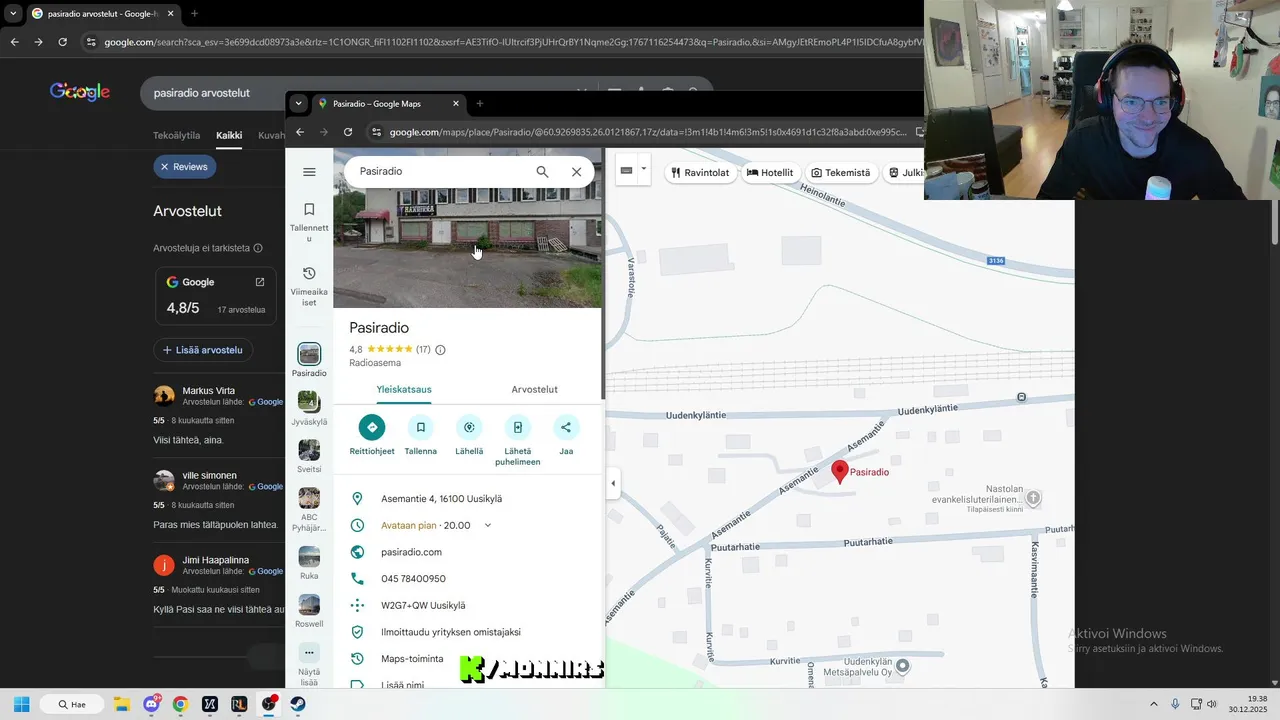This screenshot has height=720, width=1280.
Task: Click the Pasiradio street view photo
Action: pyautogui.click(x=468, y=248)
